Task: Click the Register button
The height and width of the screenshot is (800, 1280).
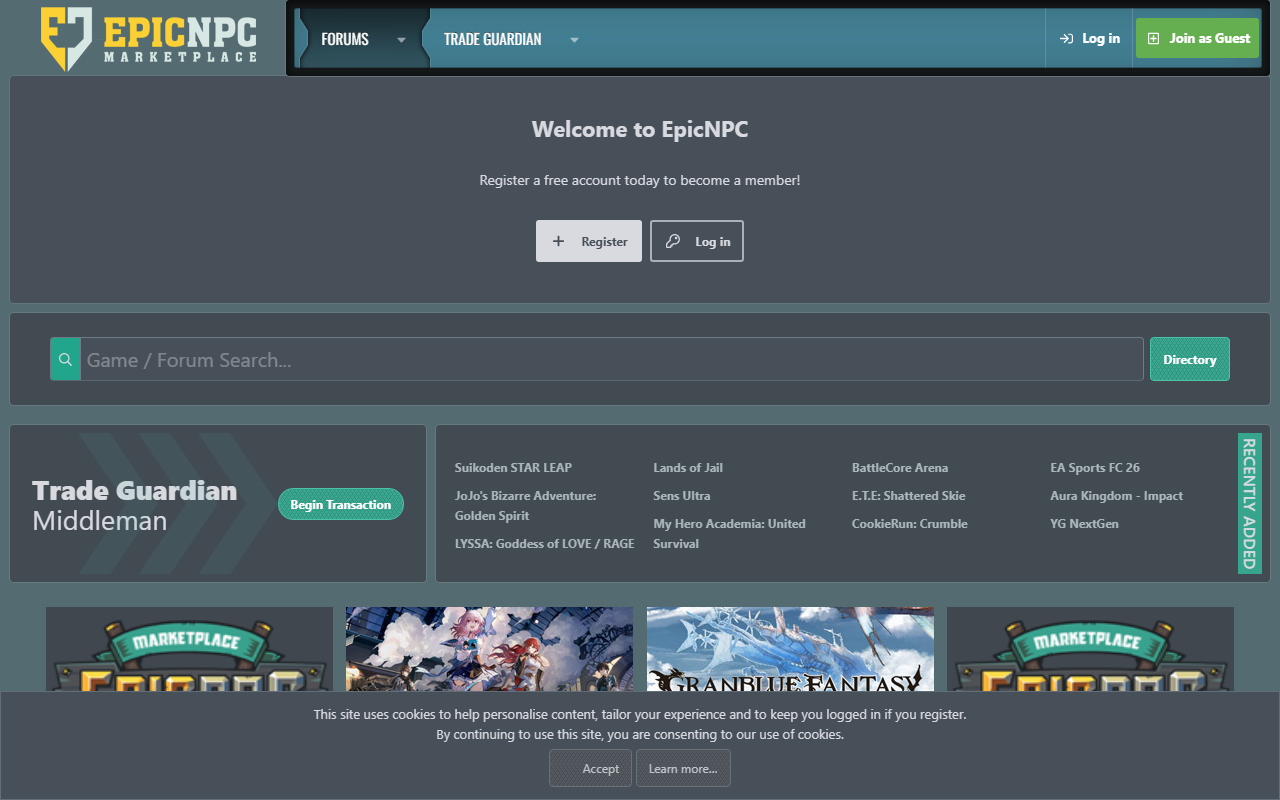Action: pos(589,241)
